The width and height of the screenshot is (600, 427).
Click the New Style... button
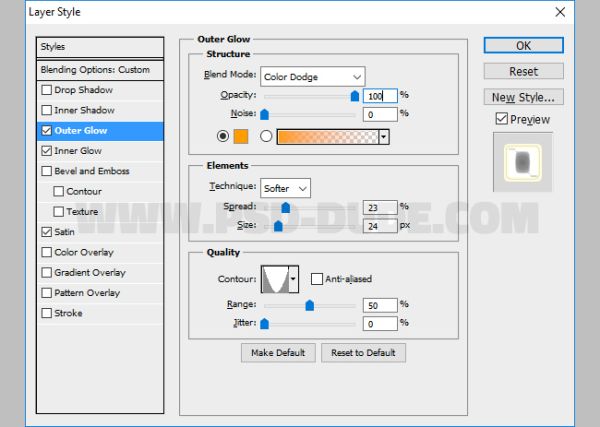click(x=523, y=97)
